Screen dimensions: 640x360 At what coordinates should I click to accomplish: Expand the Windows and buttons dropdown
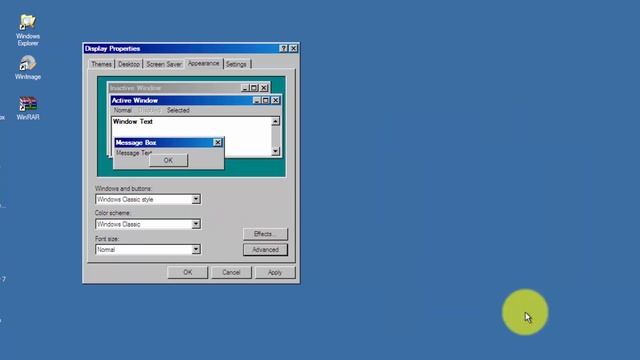pyautogui.click(x=196, y=199)
